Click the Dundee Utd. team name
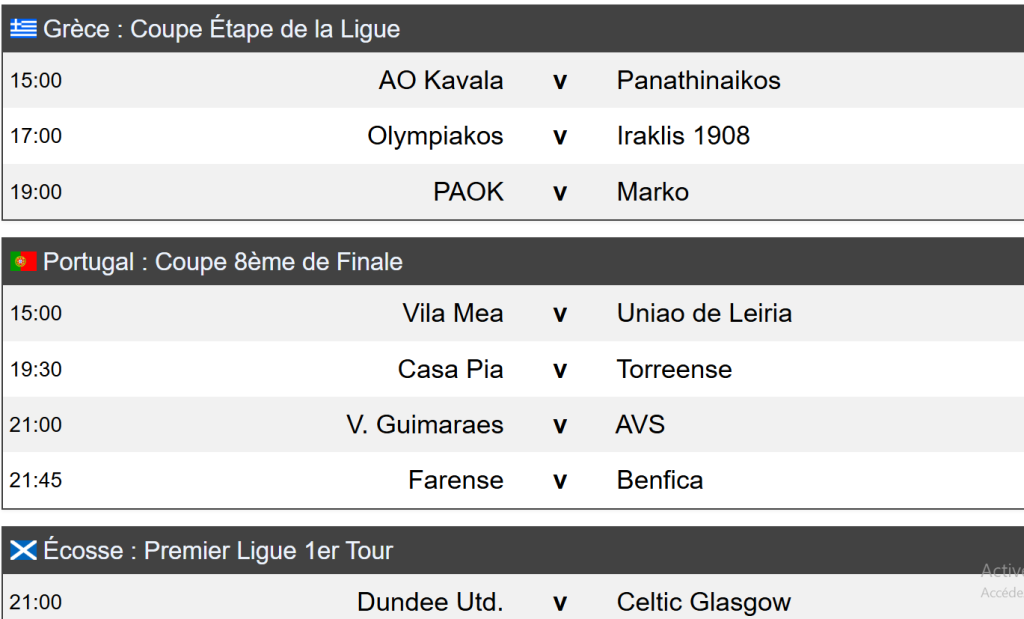The width and height of the screenshot is (1024, 619). [x=430, y=602]
